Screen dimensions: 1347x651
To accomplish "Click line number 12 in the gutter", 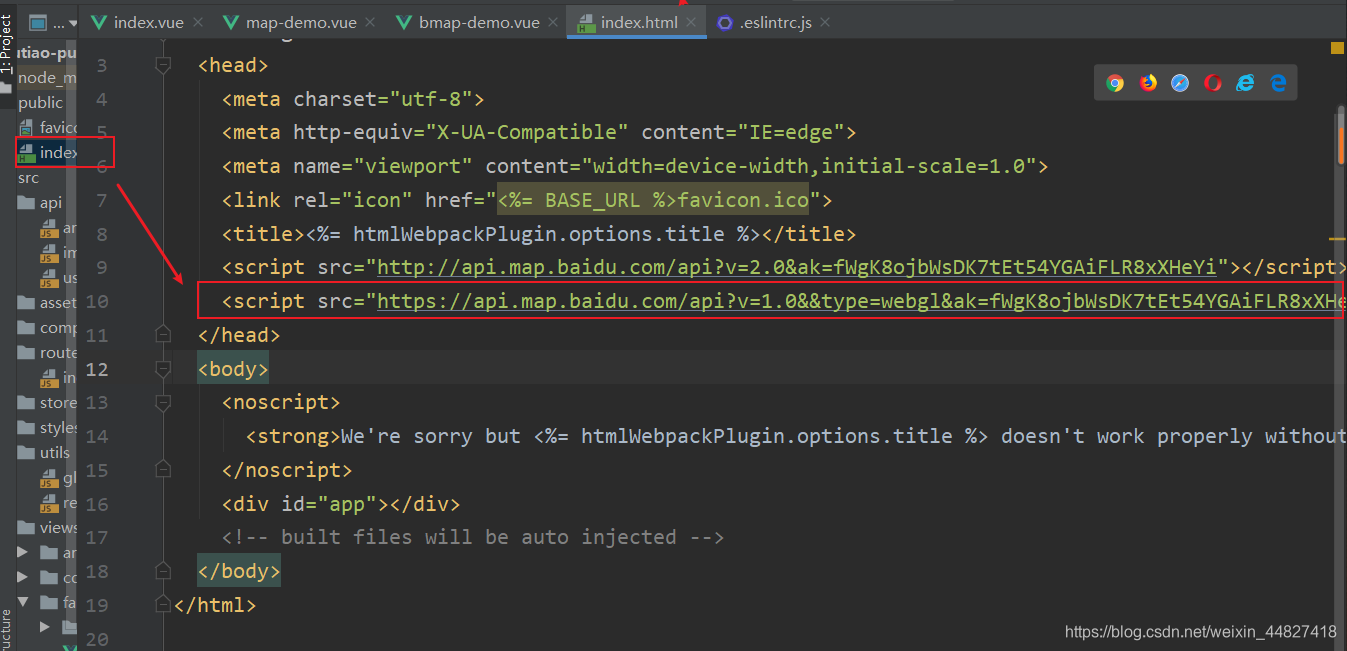I will tap(97, 369).
